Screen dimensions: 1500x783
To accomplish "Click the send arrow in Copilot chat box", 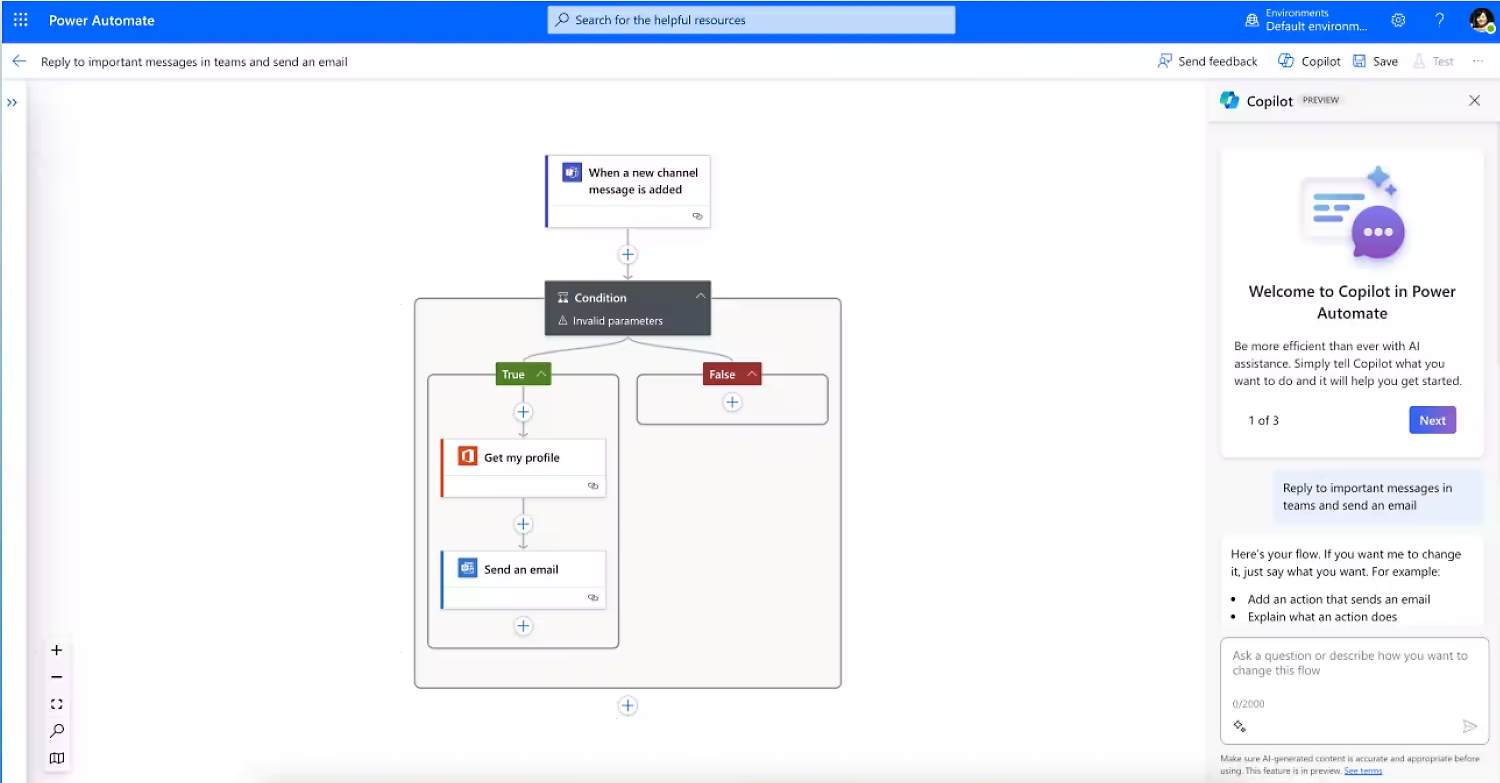I will [x=1471, y=726].
